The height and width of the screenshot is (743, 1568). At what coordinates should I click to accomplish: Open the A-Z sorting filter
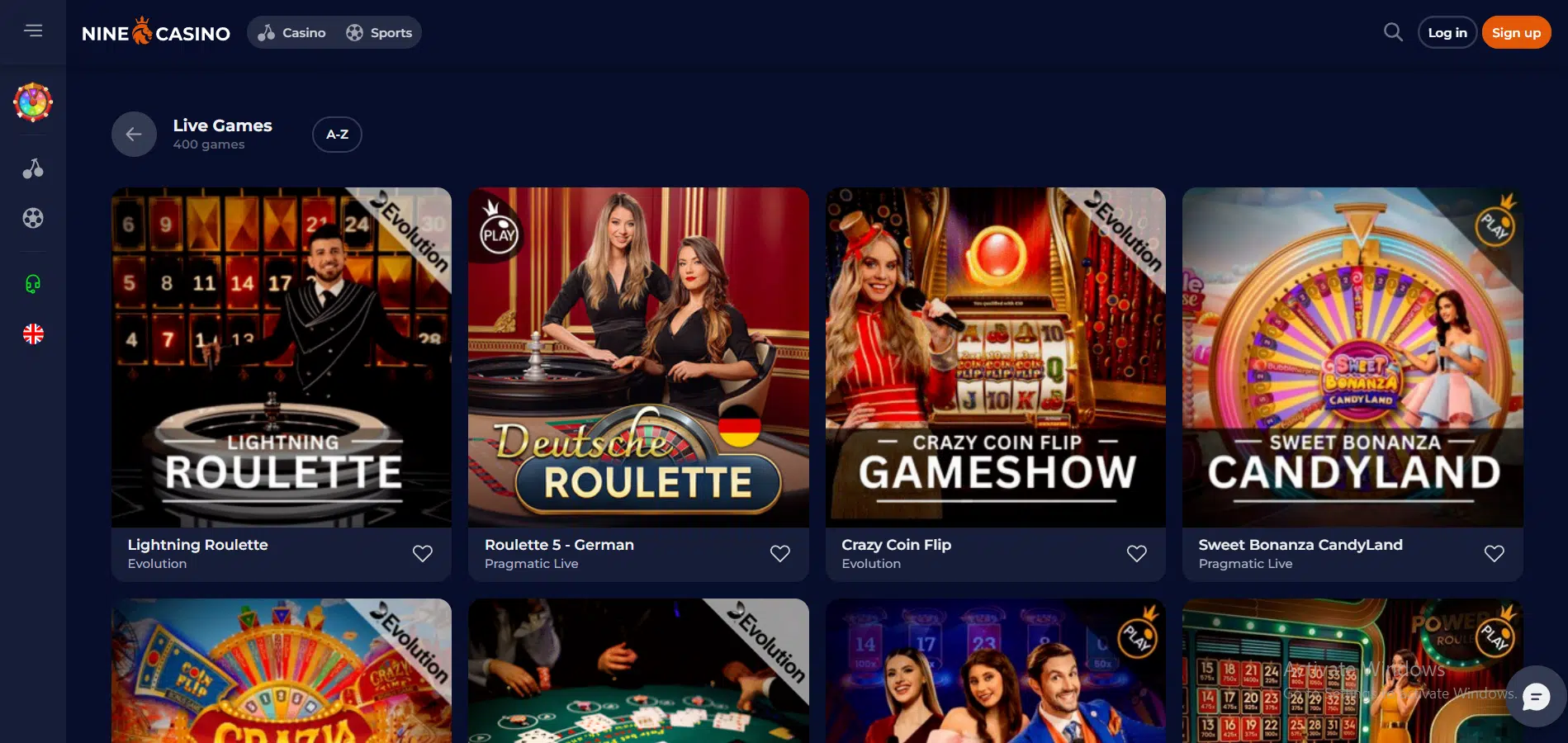click(x=337, y=135)
